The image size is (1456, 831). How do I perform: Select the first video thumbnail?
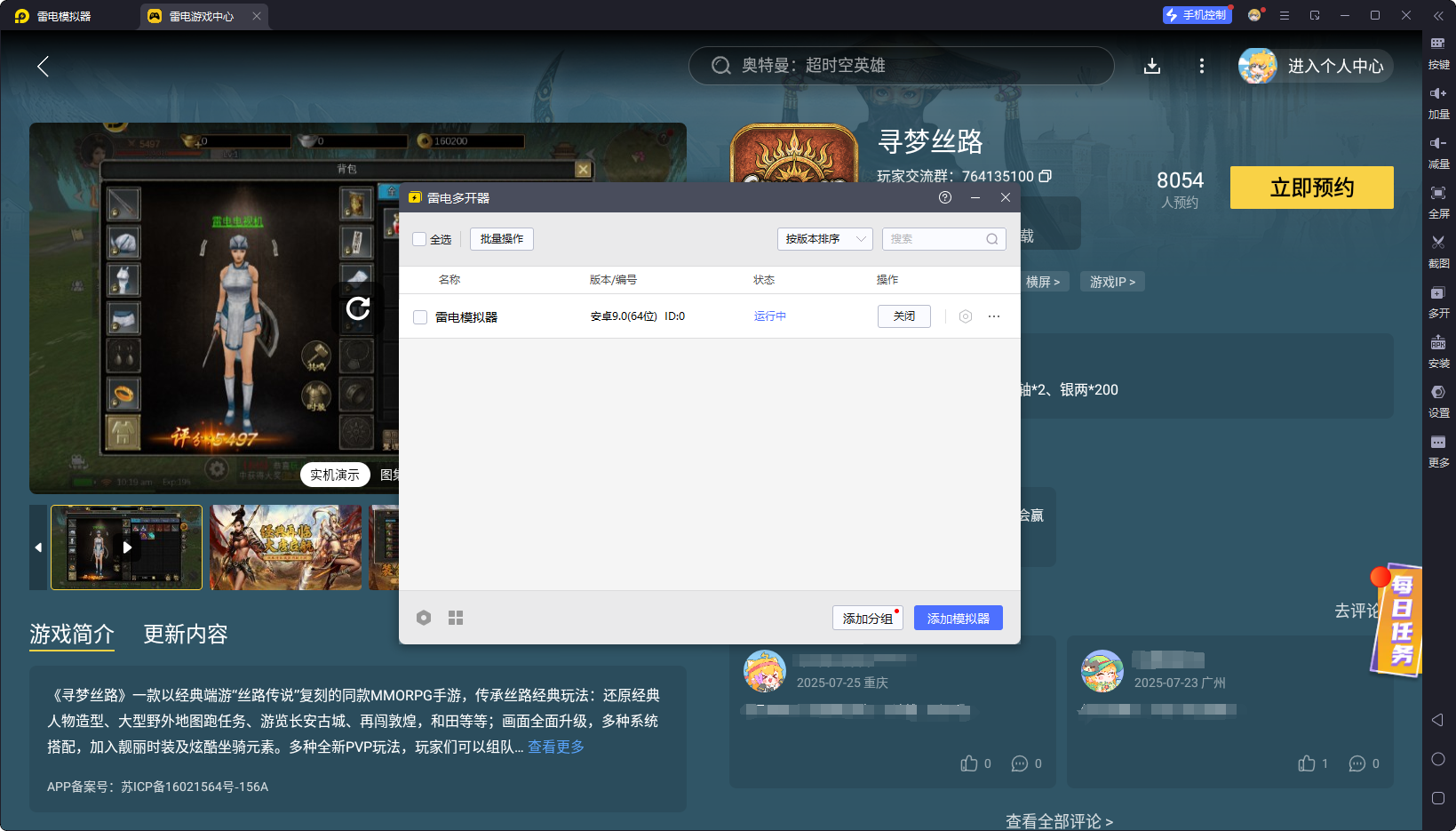click(x=127, y=547)
